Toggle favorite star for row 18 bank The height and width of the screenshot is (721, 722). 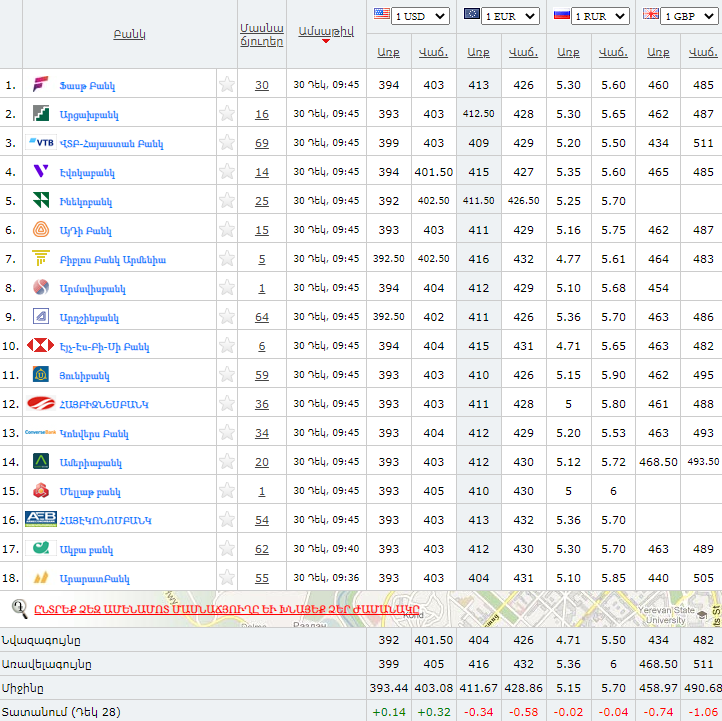pos(227,577)
